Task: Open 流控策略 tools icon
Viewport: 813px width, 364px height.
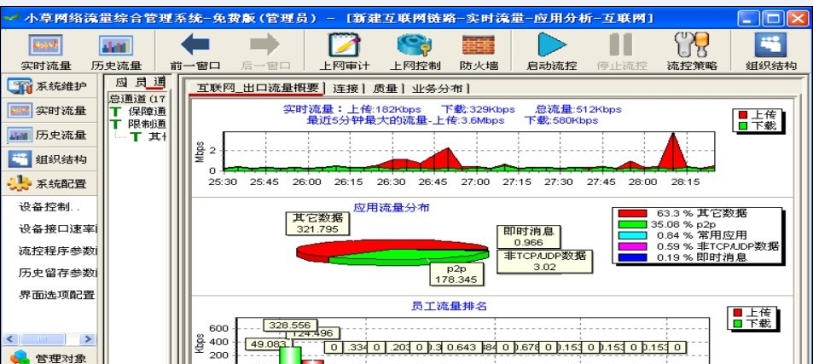Action: 692,52
